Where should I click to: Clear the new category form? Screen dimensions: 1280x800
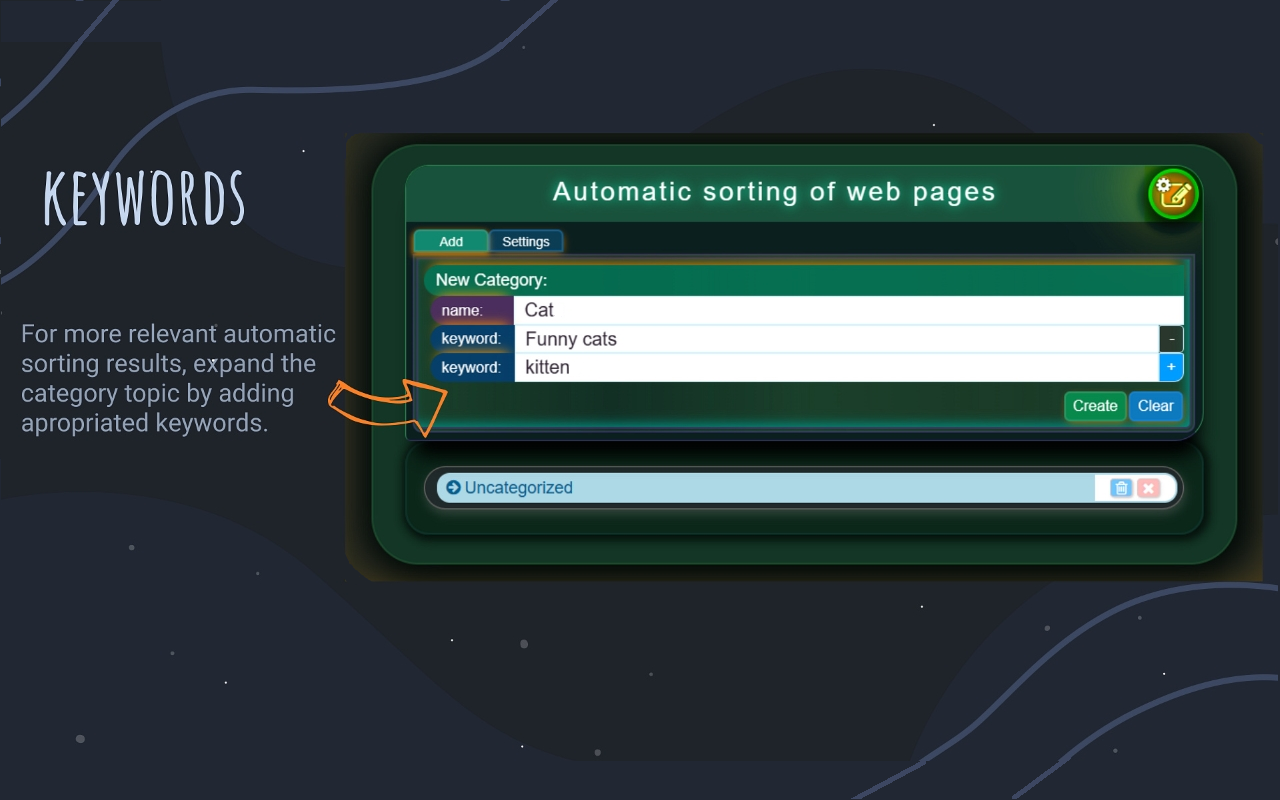click(x=1156, y=406)
